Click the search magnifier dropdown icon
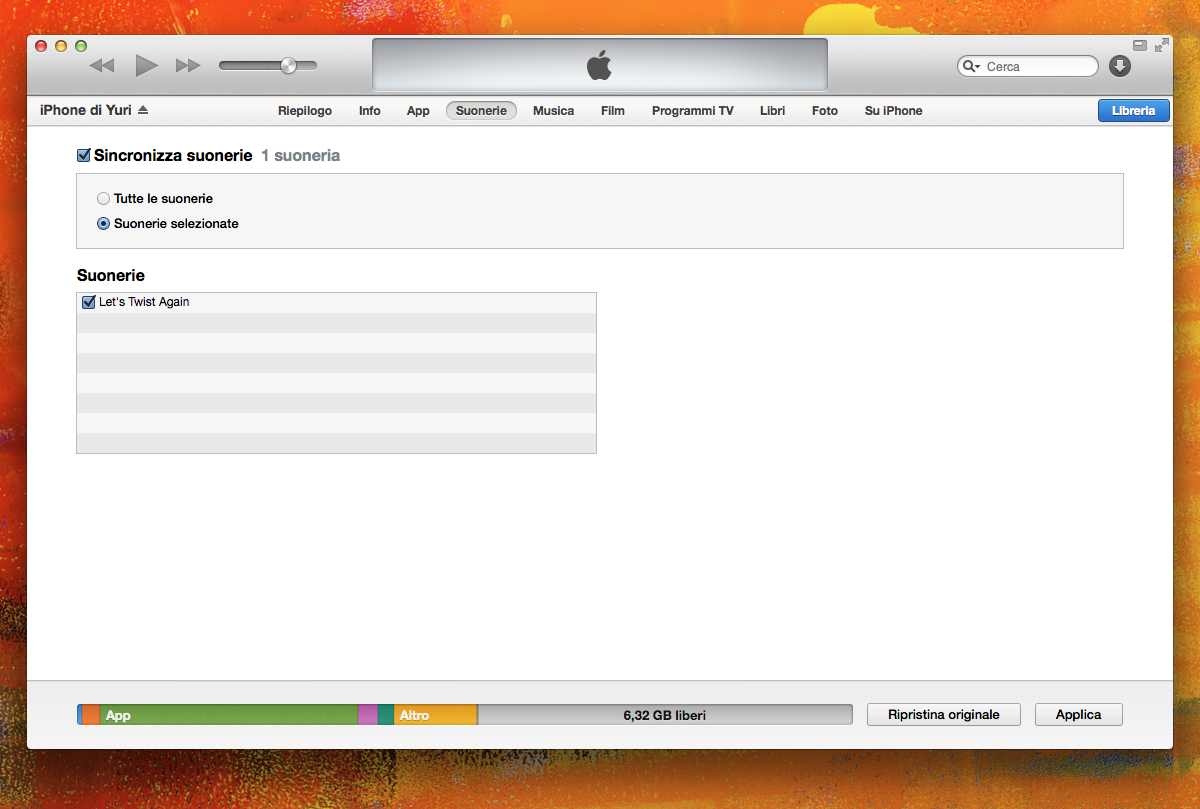The image size is (1200, 809). coord(971,67)
